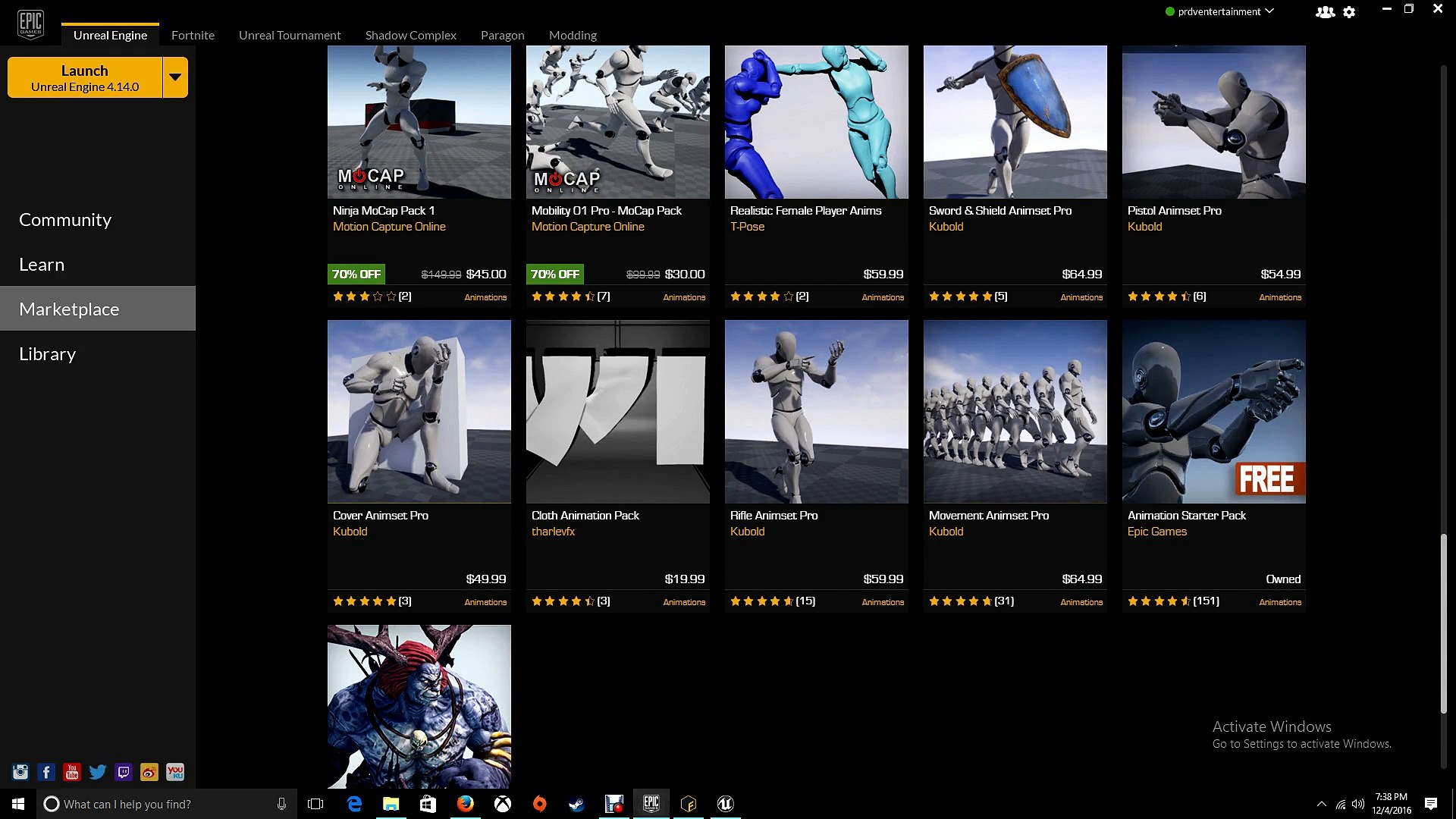This screenshot has width=1456, height=819.
Task: Switch to Unreal Tournament tab
Action: (290, 35)
